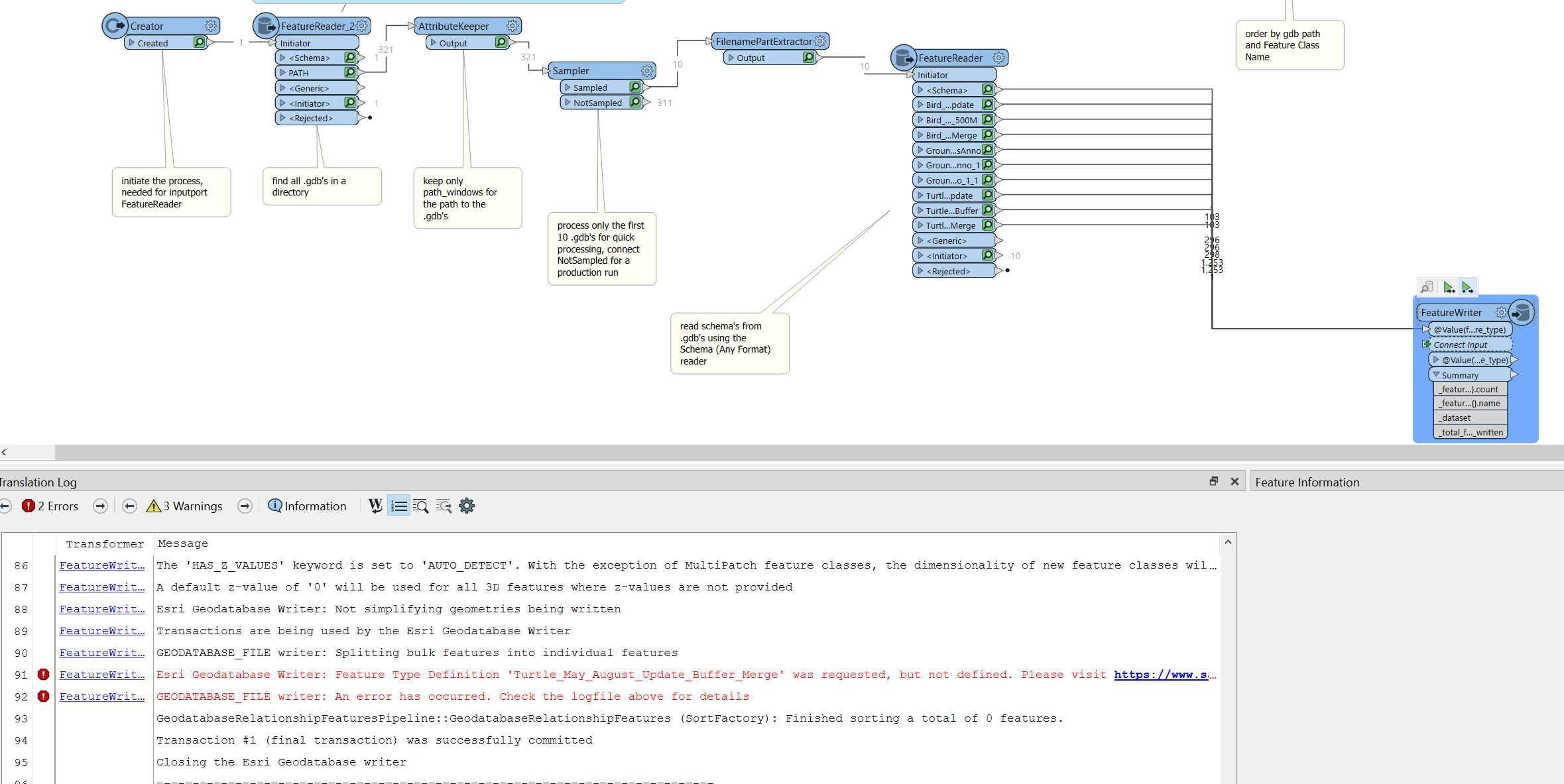Screen dimensions: 1564x784
Task: Click canvas horizontal scrollbar track
Action: (809, 452)
